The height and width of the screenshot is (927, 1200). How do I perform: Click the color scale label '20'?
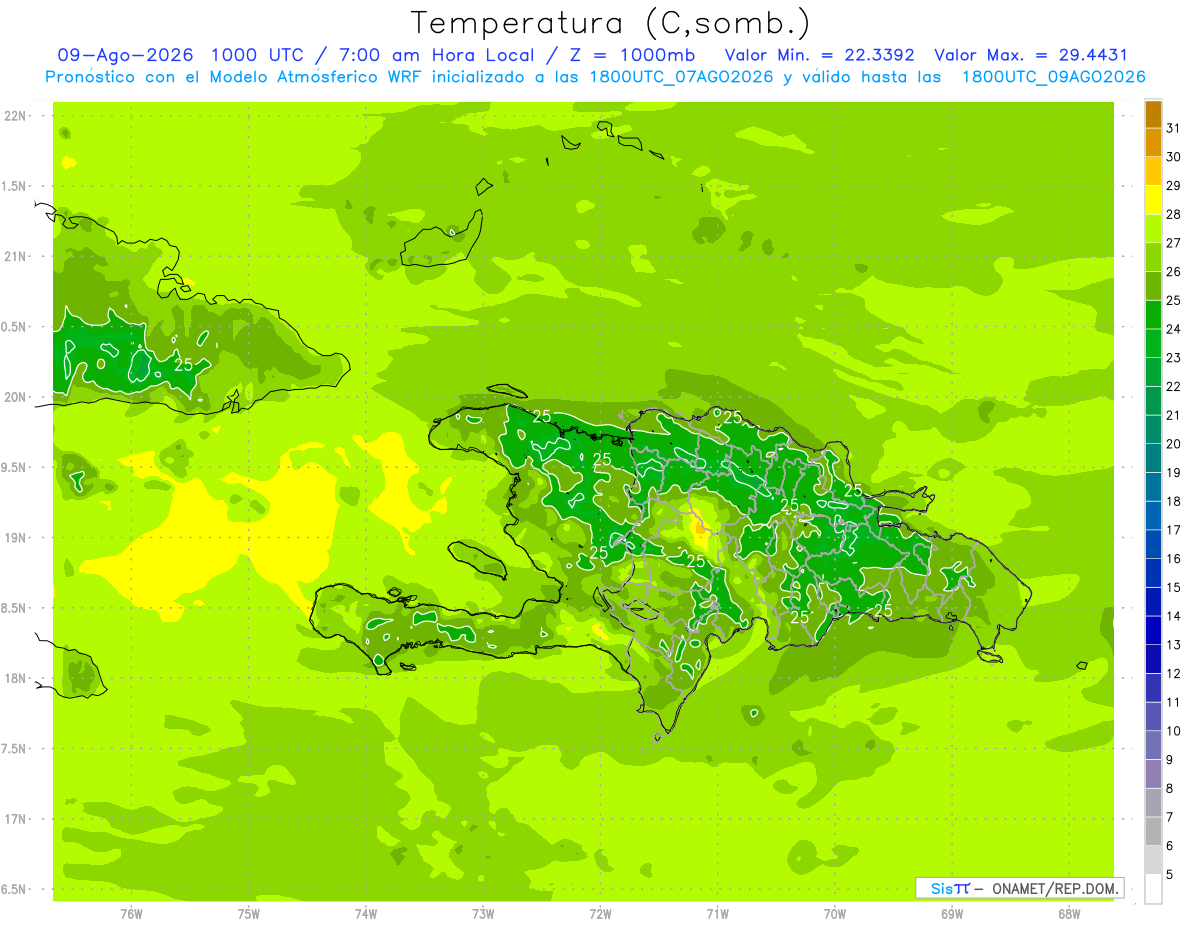(1174, 444)
